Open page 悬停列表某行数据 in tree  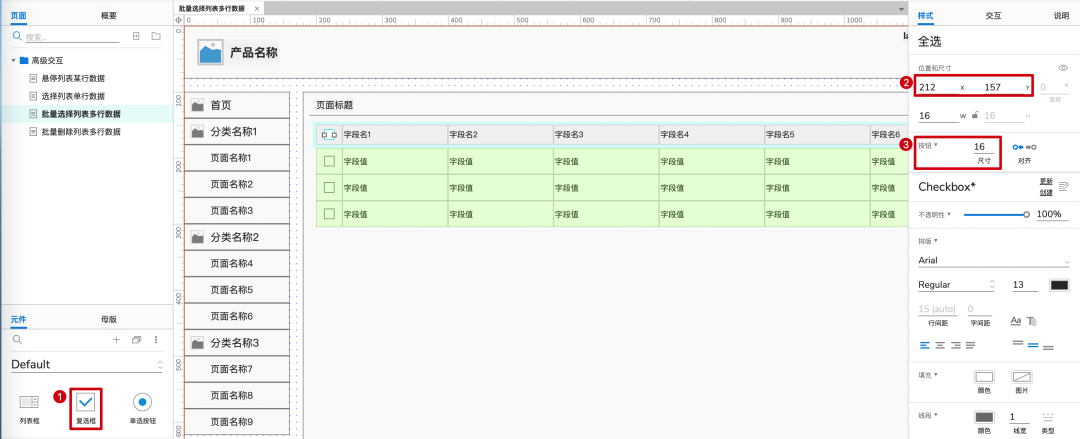tap(72, 79)
